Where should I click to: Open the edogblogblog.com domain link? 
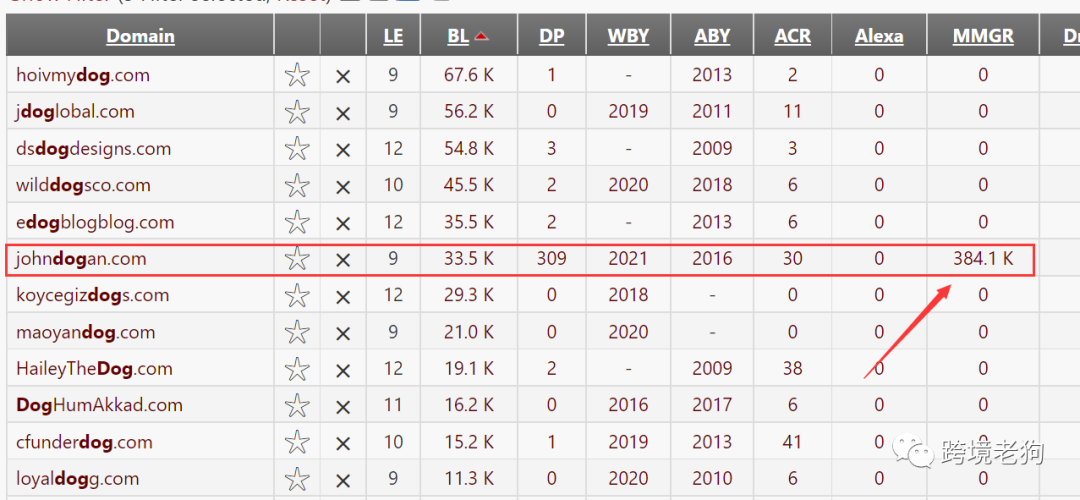(95, 222)
